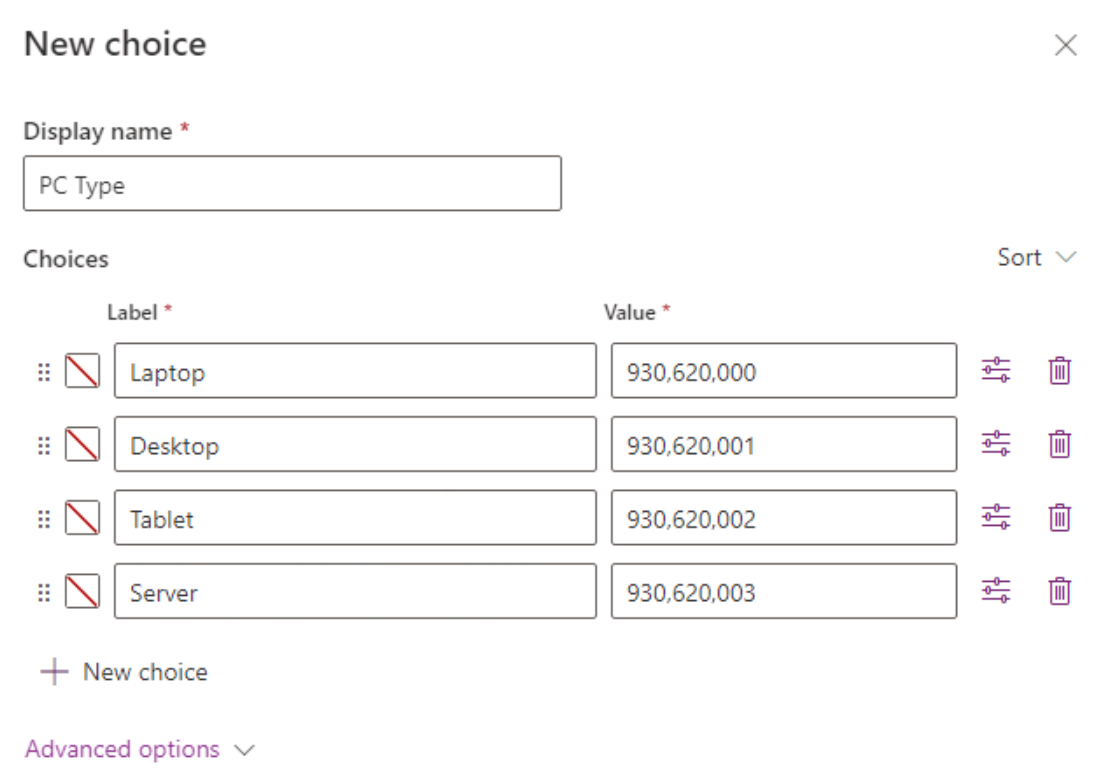
Task: Delete the Laptop choice
Action: 1060,371
